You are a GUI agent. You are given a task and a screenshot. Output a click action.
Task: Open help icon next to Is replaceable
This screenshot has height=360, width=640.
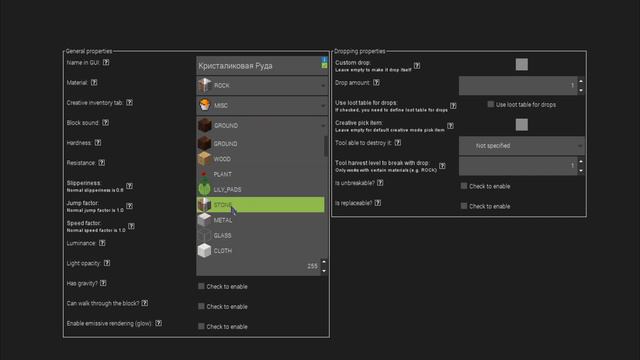pyautogui.click(x=378, y=202)
